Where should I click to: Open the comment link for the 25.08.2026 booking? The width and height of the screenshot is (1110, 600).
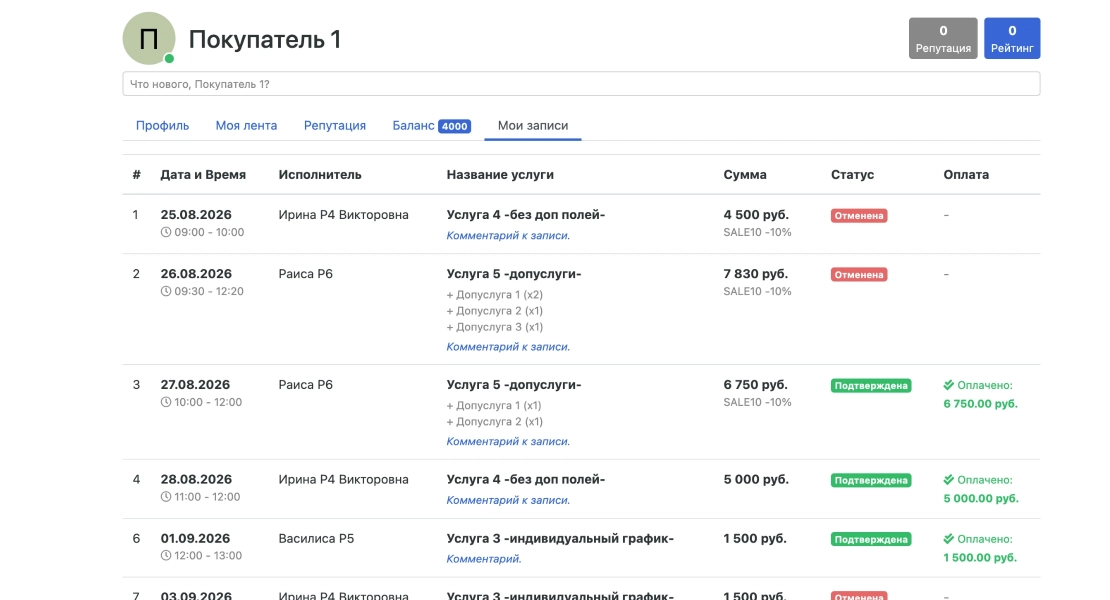(x=508, y=236)
